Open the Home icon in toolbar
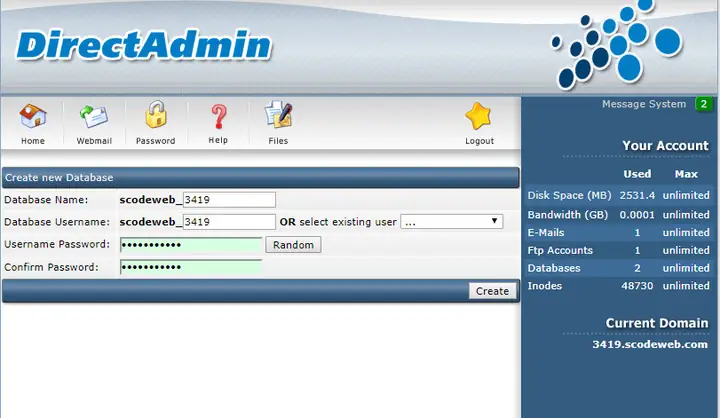This screenshot has width=720, height=418. (x=33, y=116)
